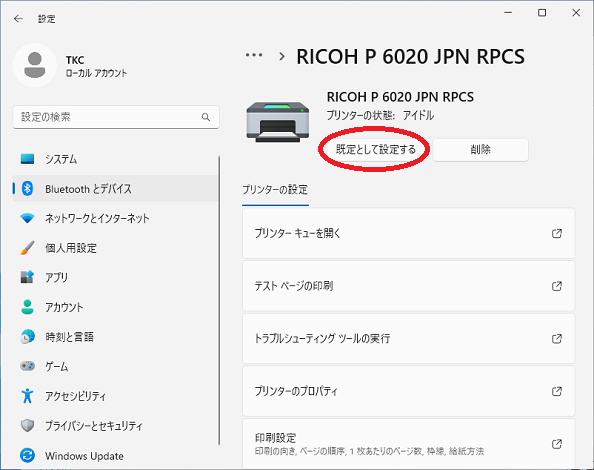Close the settings window
The image size is (594, 470).
click(x=576, y=12)
